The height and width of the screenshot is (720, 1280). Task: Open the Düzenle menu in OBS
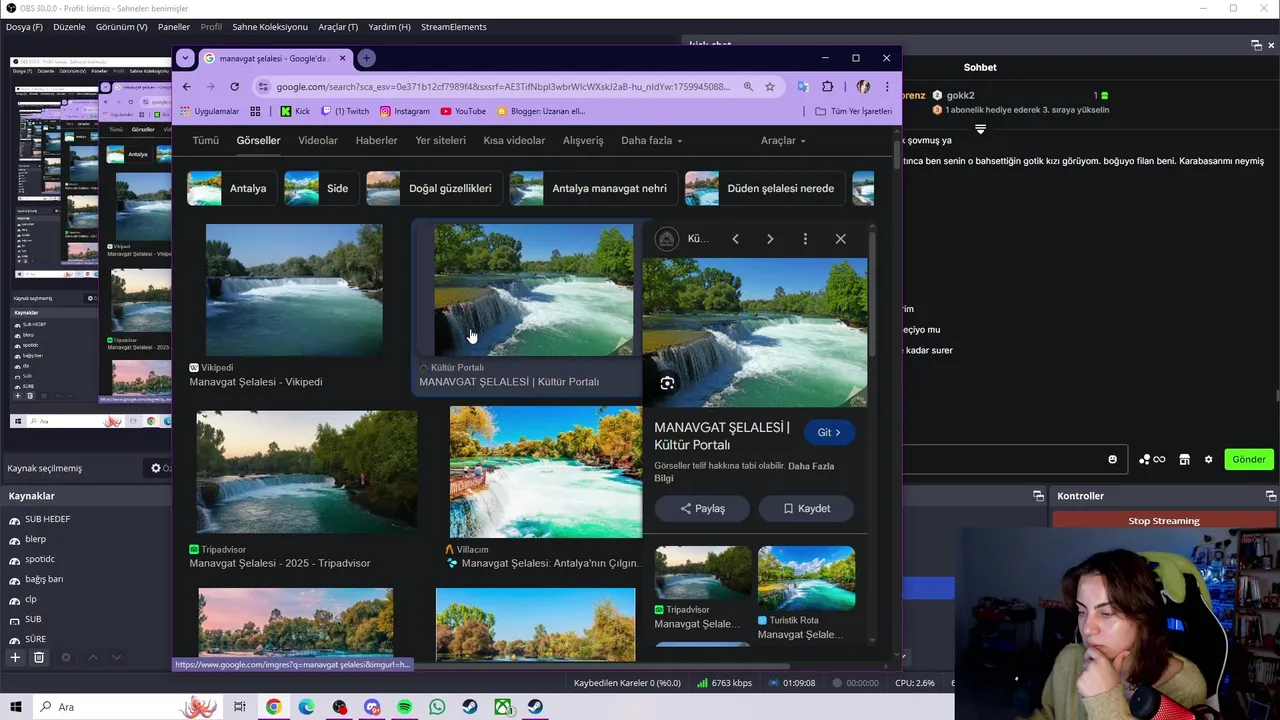point(69,27)
